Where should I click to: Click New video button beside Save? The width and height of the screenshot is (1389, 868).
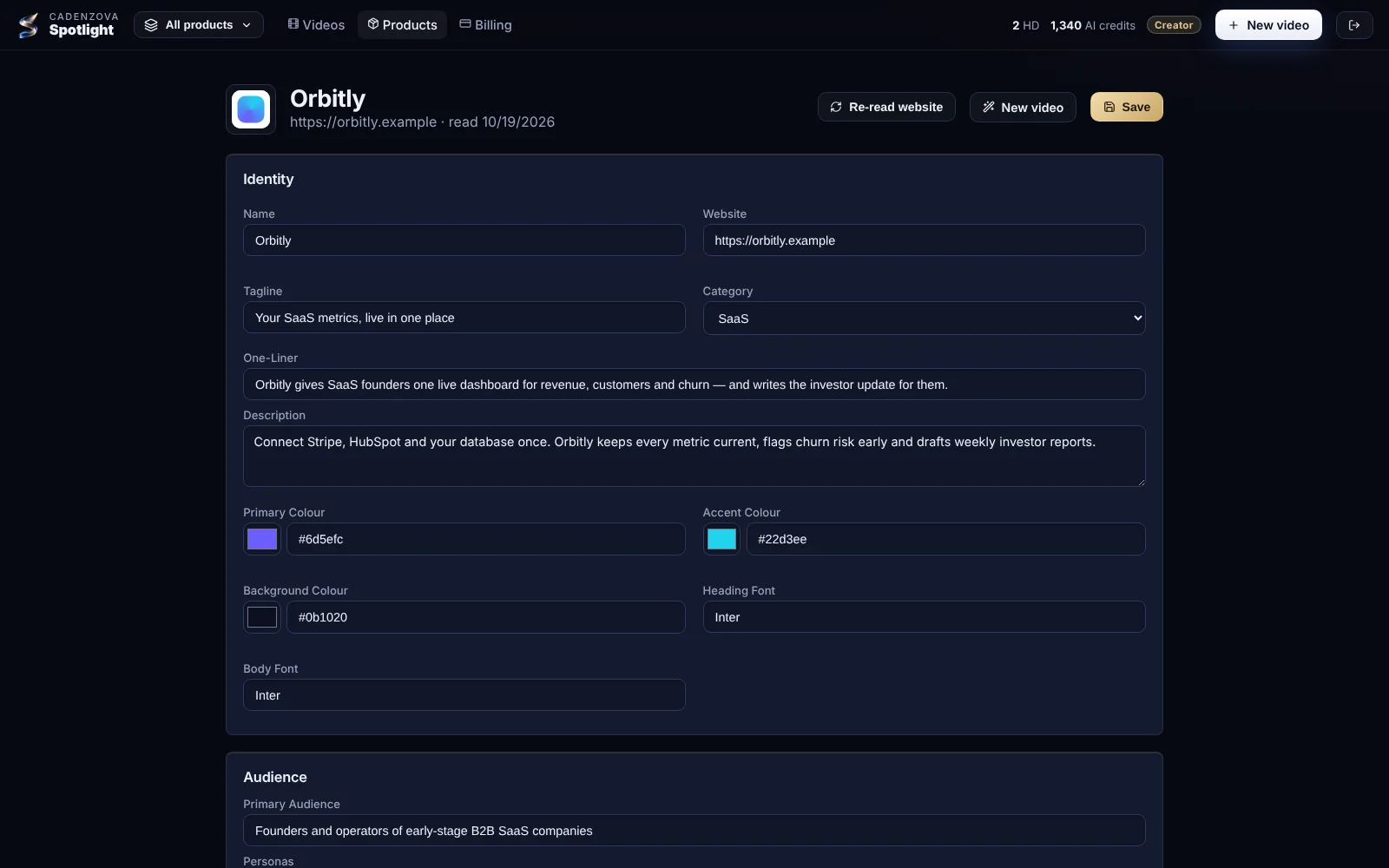pos(1023,108)
